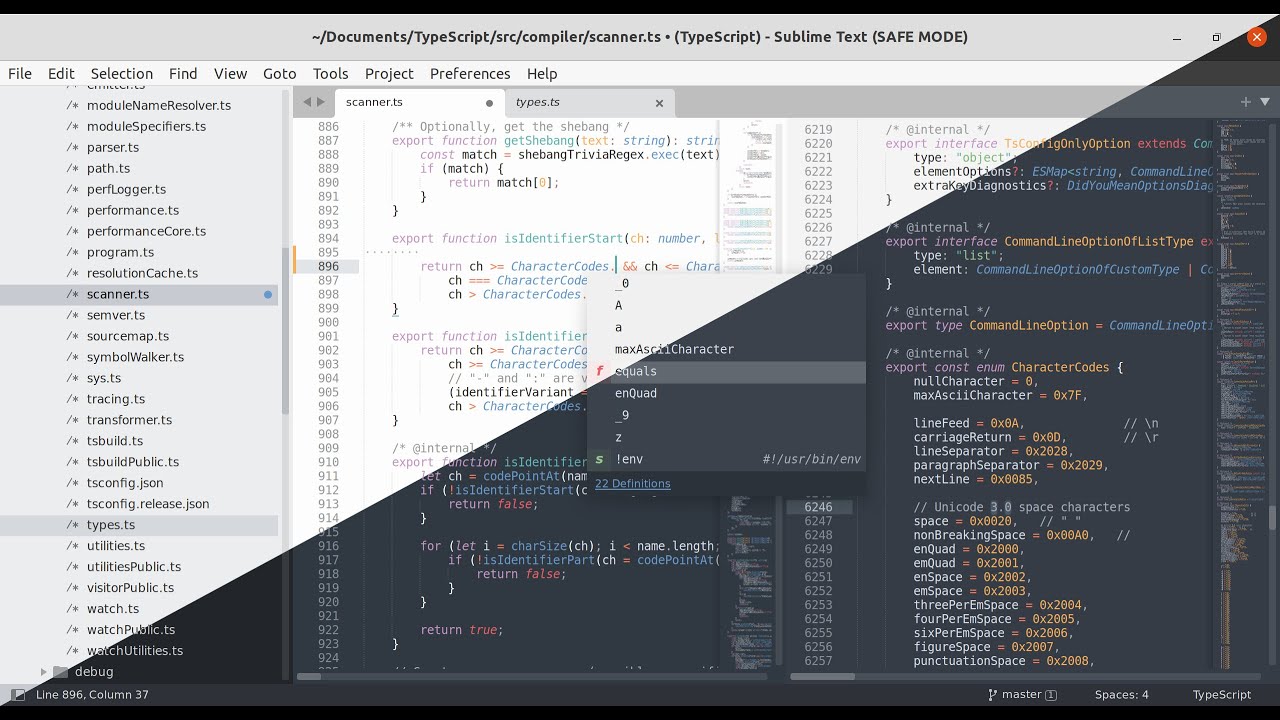
Task: Choose the maxAsciiCharacter completion
Action: click(x=726, y=349)
